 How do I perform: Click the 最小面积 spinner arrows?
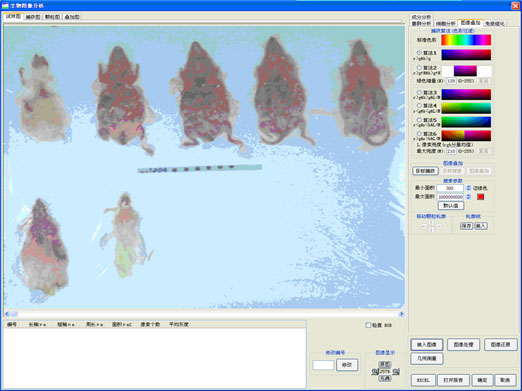click(x=468, y=188)
